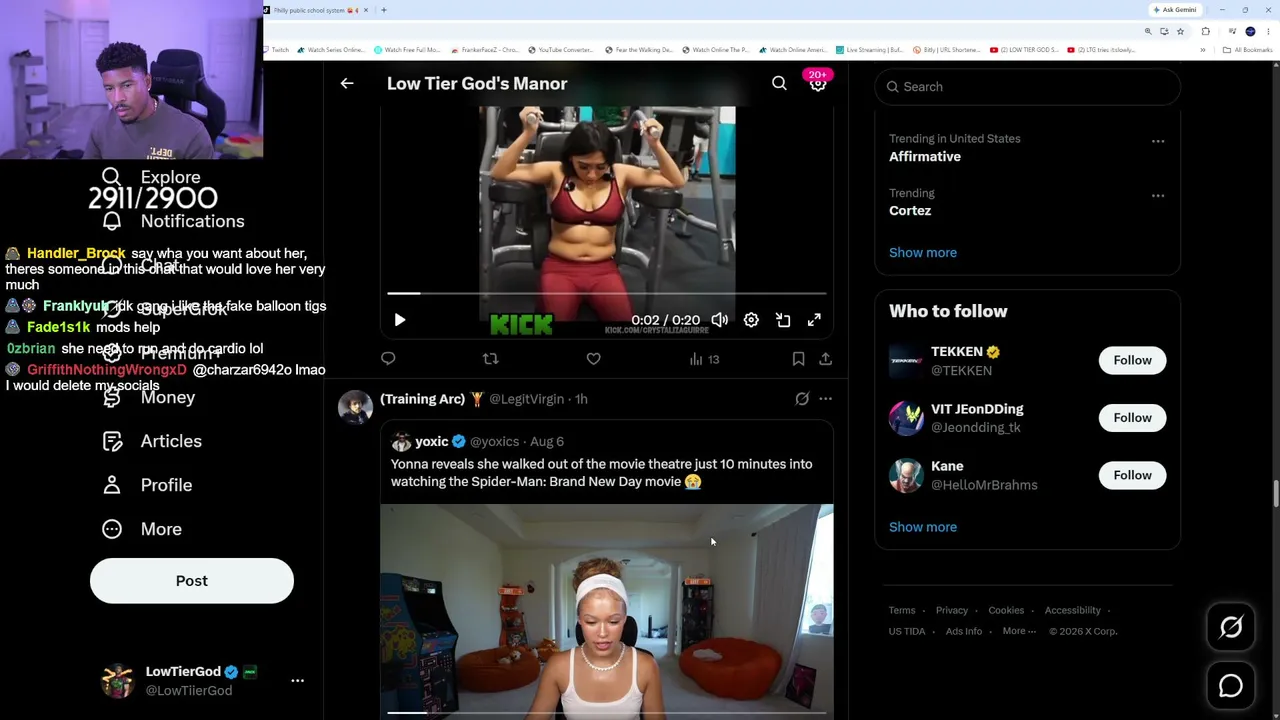Open a new browser tab
The image size is (1280, 720).
[x=384, y=10]
